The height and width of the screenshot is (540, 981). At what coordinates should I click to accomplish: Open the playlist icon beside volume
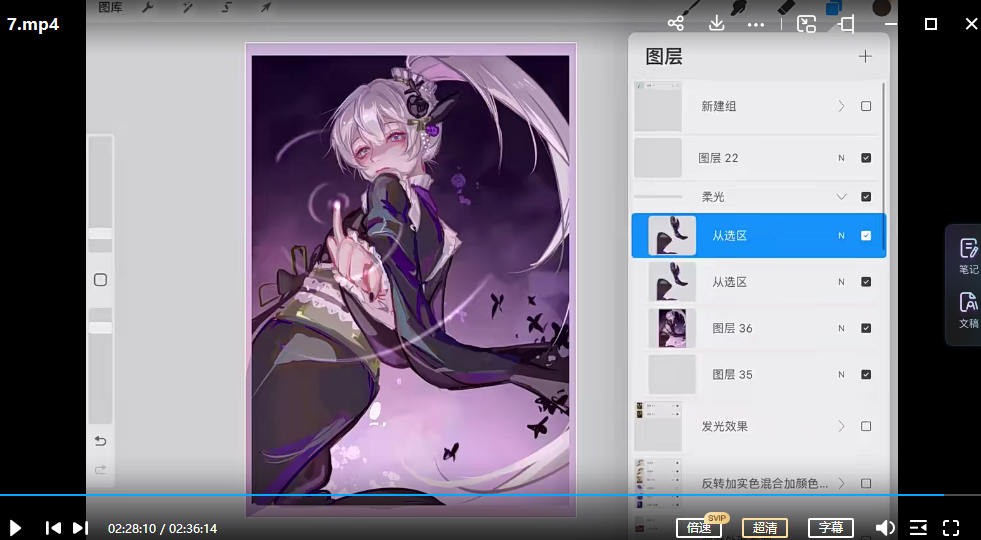point(918,528)
